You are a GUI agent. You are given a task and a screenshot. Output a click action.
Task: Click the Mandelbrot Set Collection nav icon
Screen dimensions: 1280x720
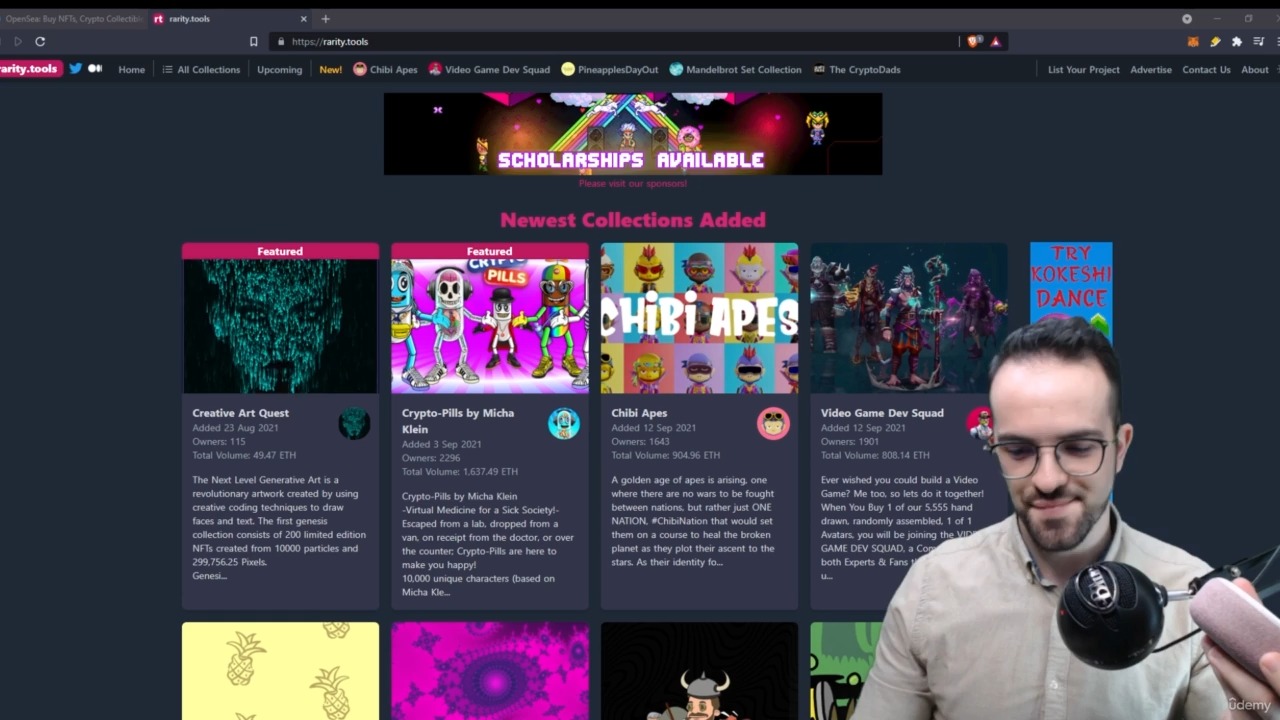676,69
